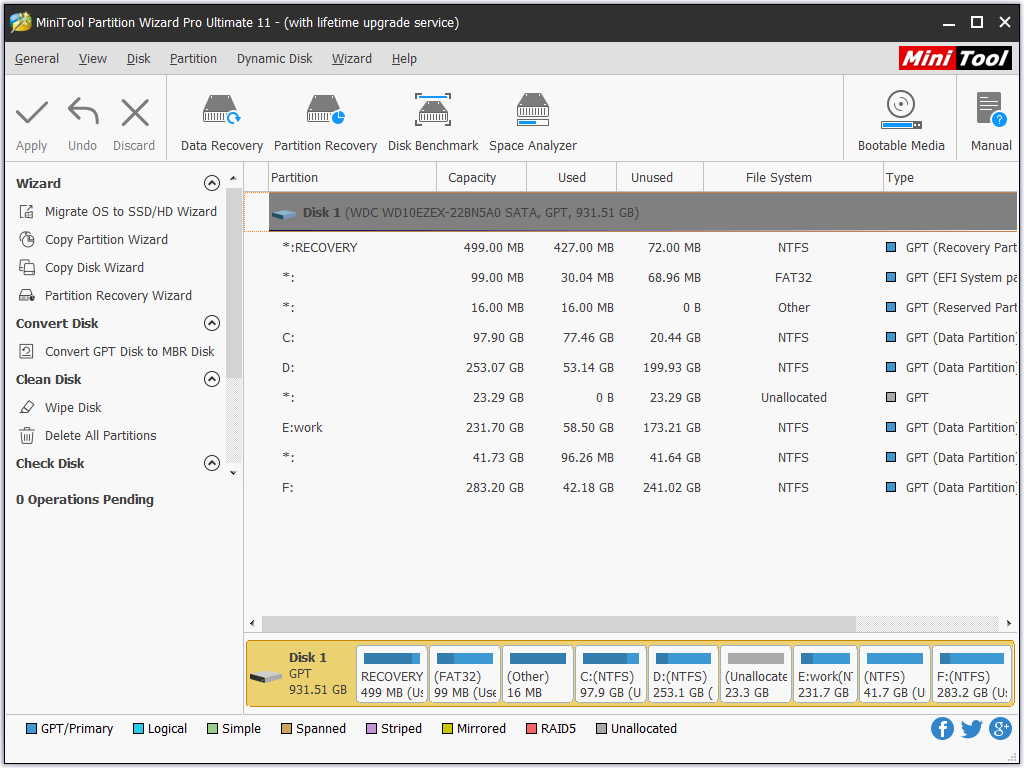Select F:(NTFS) block in disk map
Viewport: 1024px width, 768px height.
972,675
